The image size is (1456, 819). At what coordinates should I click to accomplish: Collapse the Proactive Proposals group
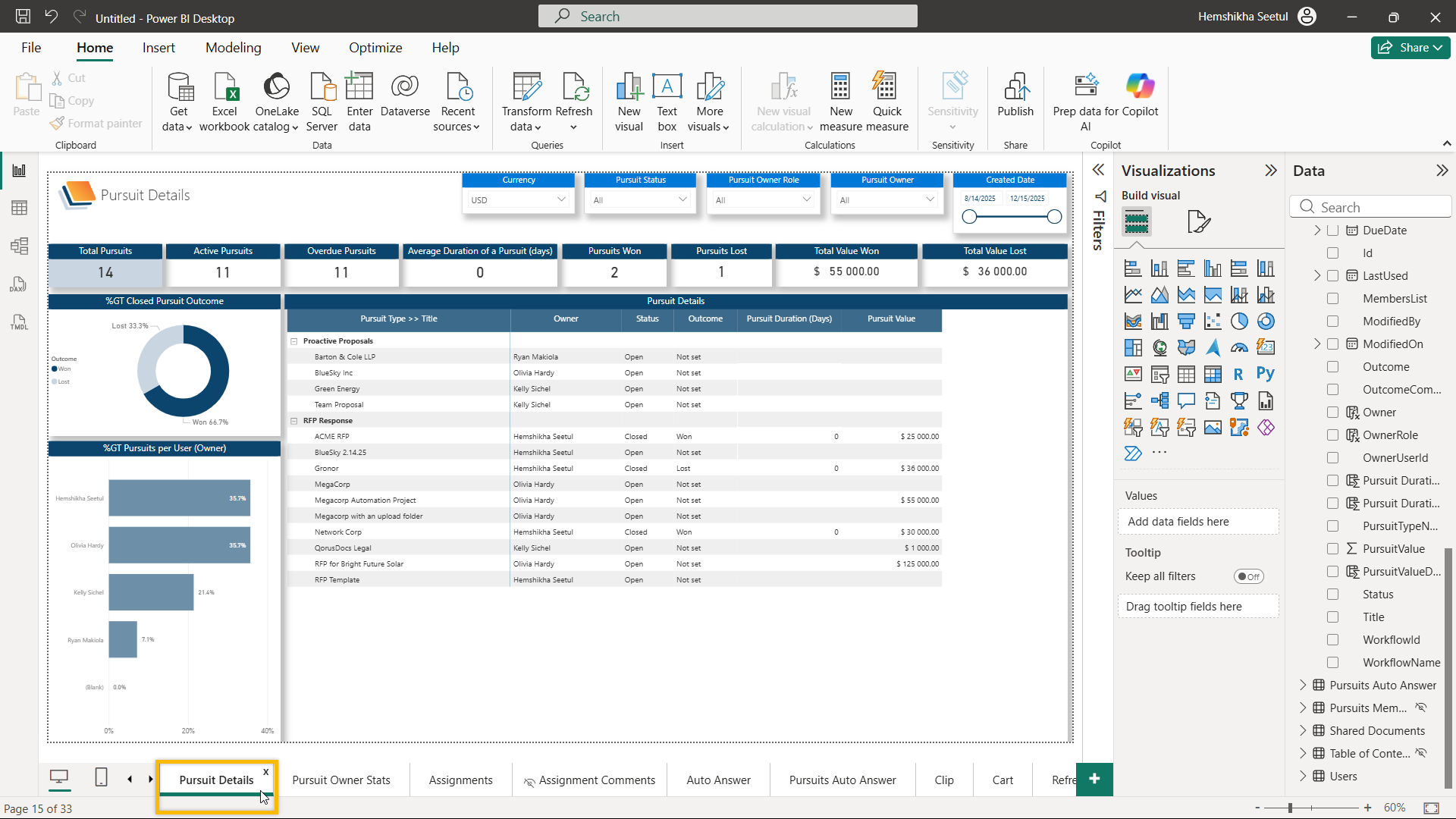point(294,341)
